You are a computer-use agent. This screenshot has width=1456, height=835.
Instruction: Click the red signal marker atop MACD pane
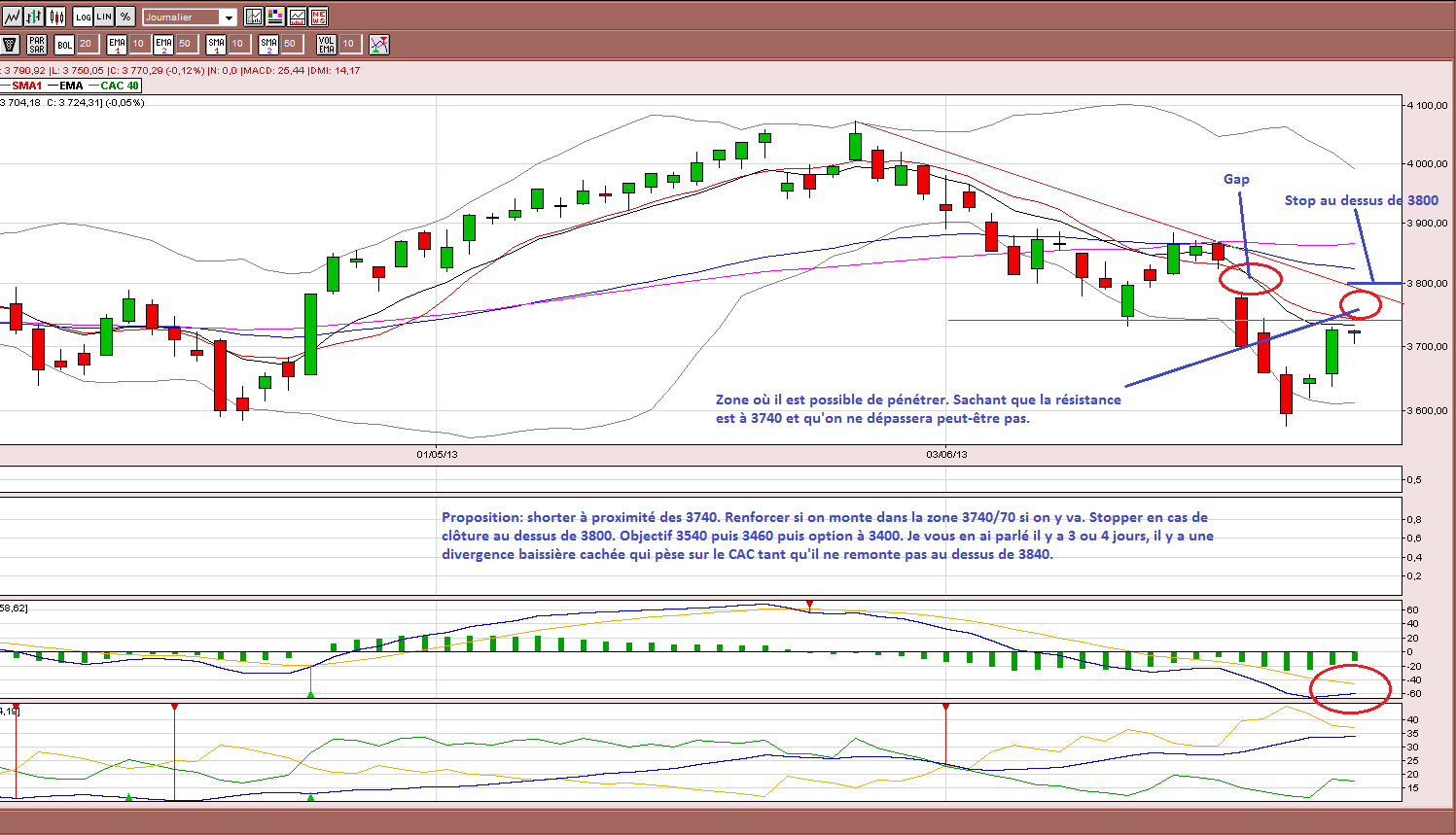click(809, 605)
